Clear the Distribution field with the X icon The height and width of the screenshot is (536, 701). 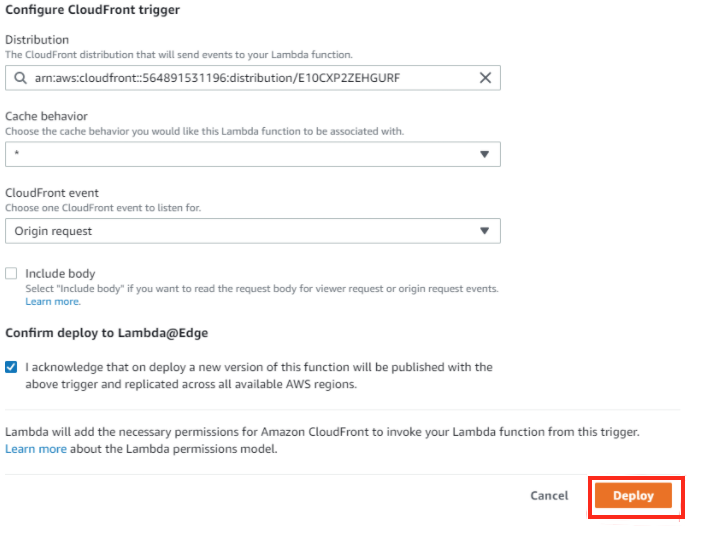pos(485,78)
